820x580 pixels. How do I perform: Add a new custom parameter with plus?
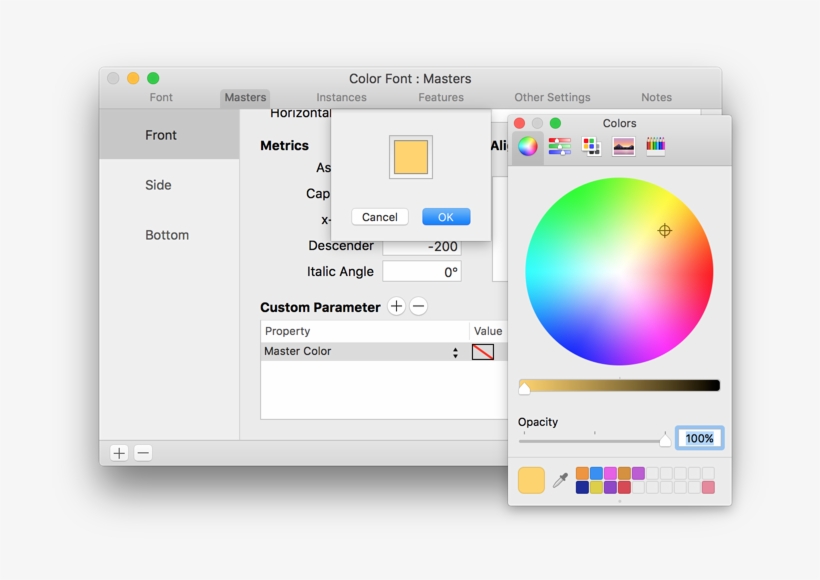396,306
